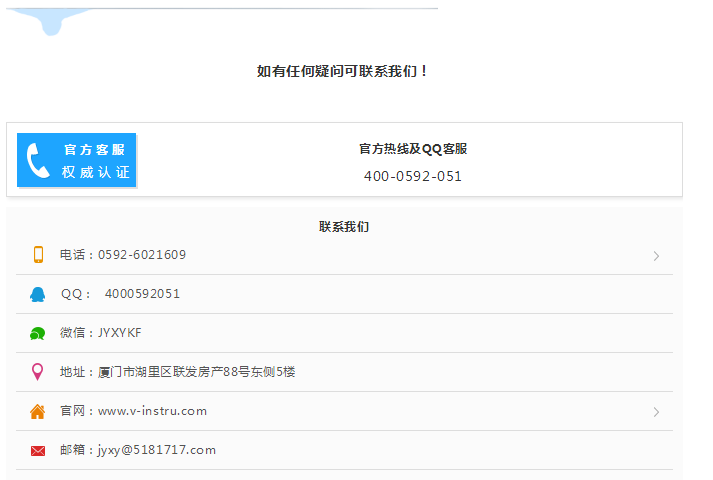Select the email address jyxy@5181717.com
713x480 pixels.
pyautogui.click(x=156, y=450)
